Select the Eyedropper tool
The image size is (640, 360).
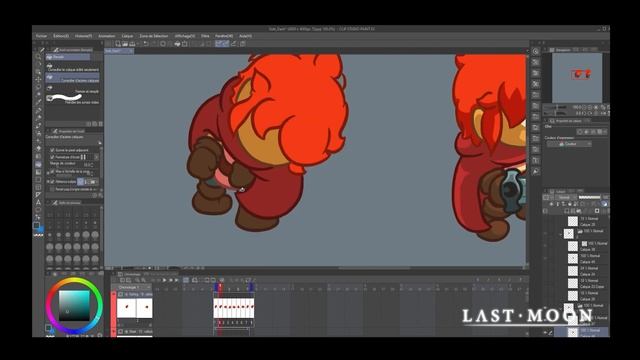coord(38,102)
